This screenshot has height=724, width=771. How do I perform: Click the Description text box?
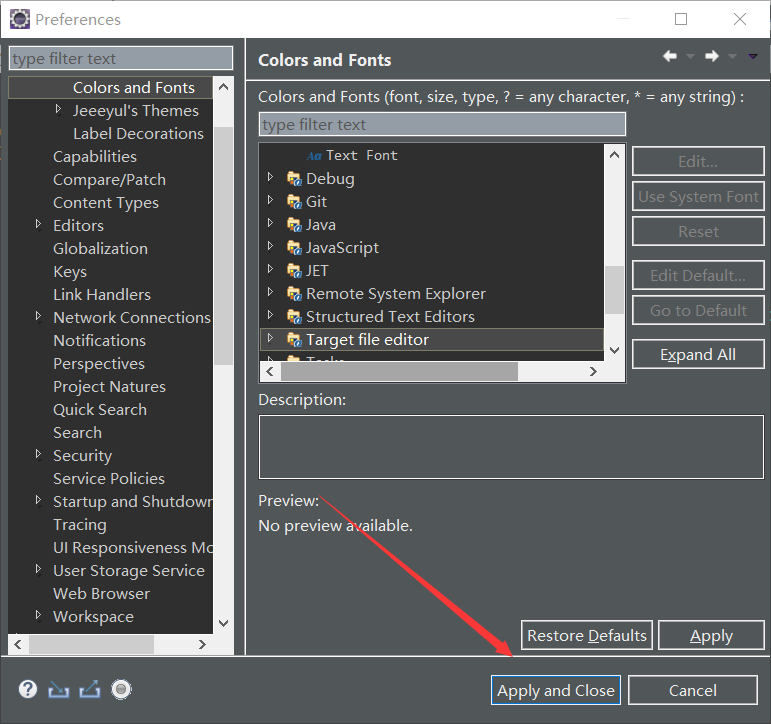click(x=511, y=447)
